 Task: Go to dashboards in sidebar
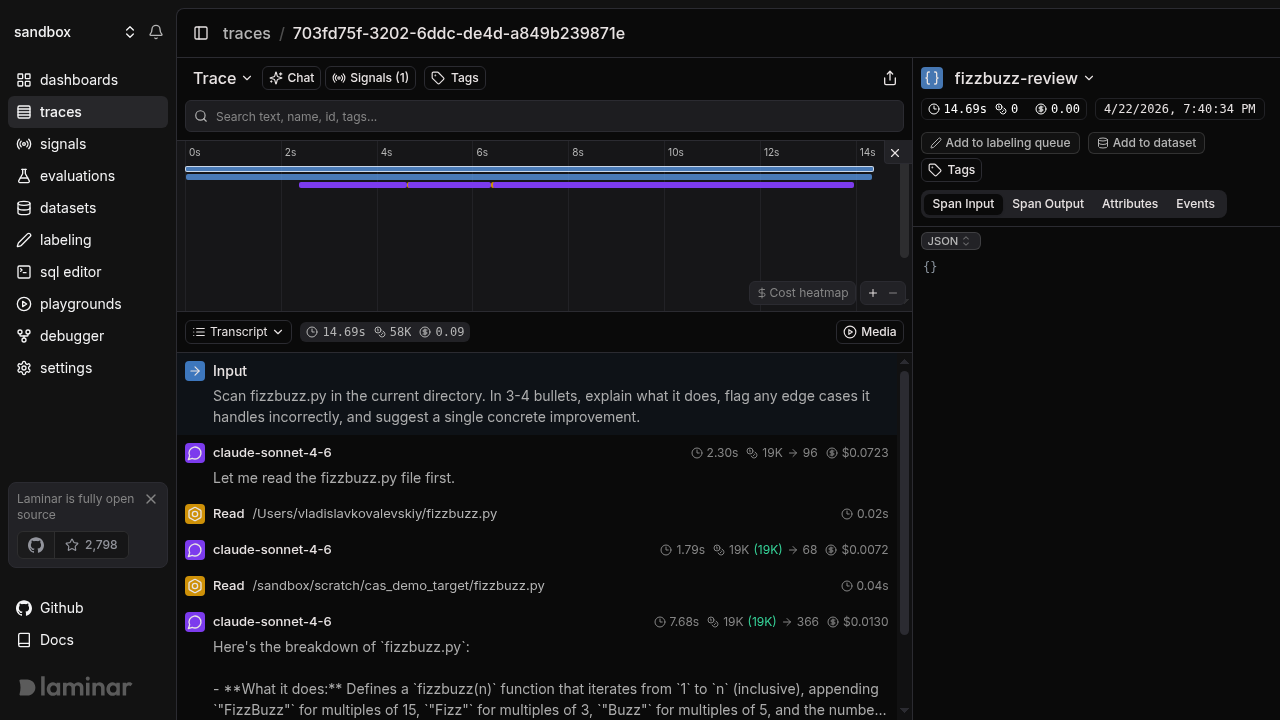[88, 80]
